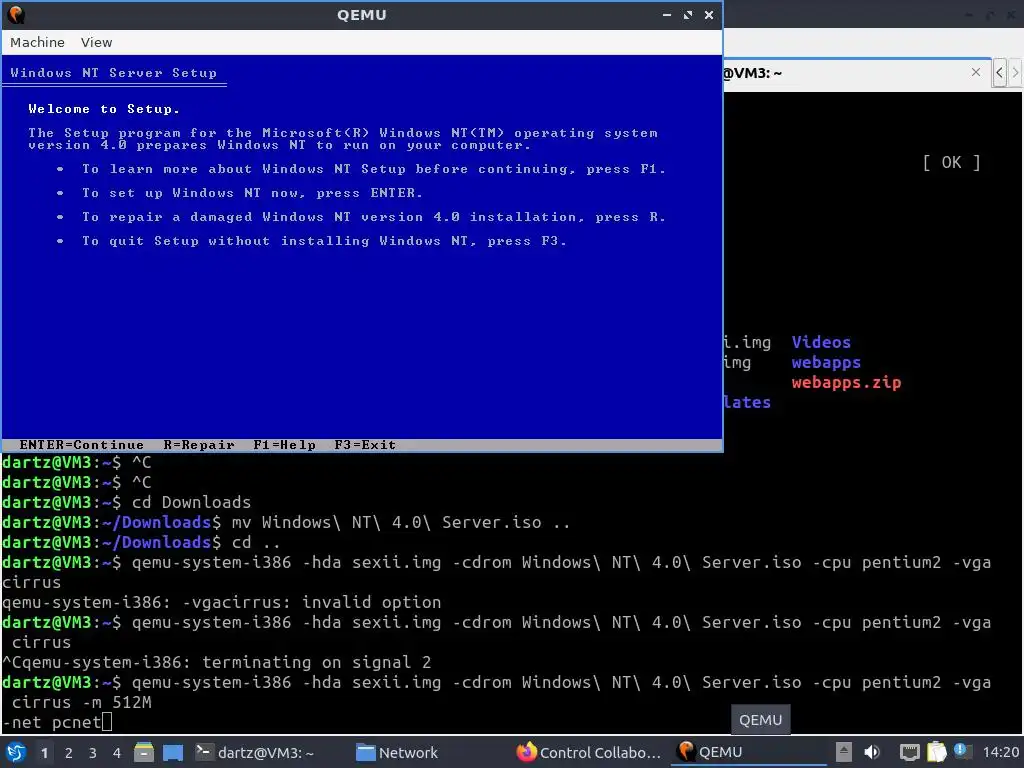Click 'R=Repair' in the Setup status bar
The image size is (1024, 768).
coord(199,445)
